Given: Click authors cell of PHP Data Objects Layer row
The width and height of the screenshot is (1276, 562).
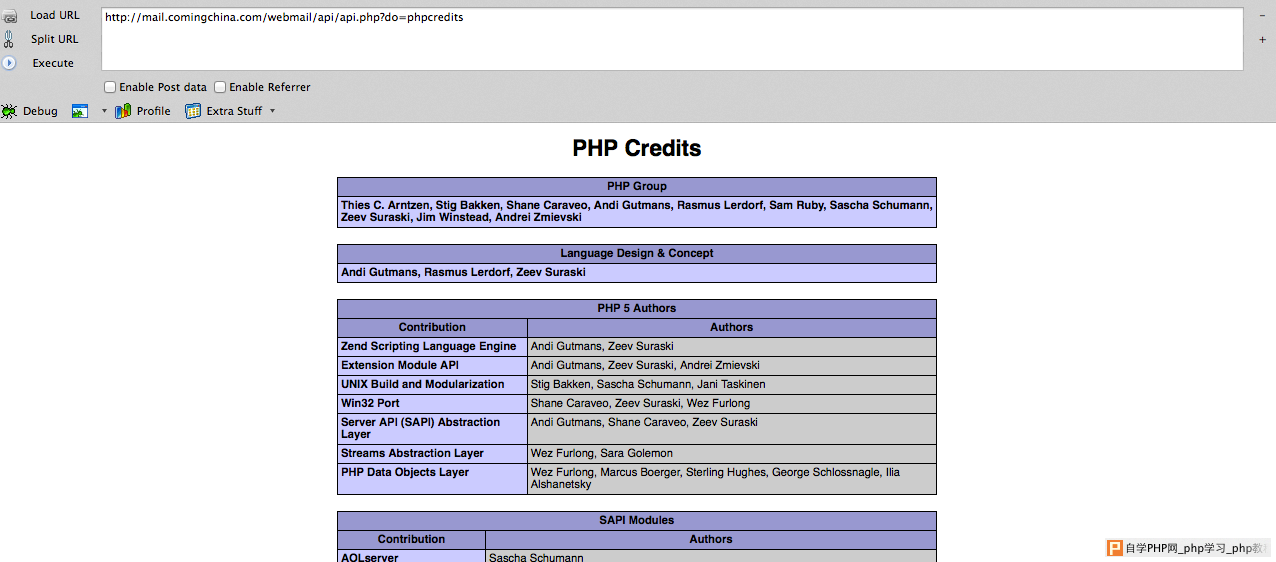Looking at the screenshot, I should [x=732, y=479].
